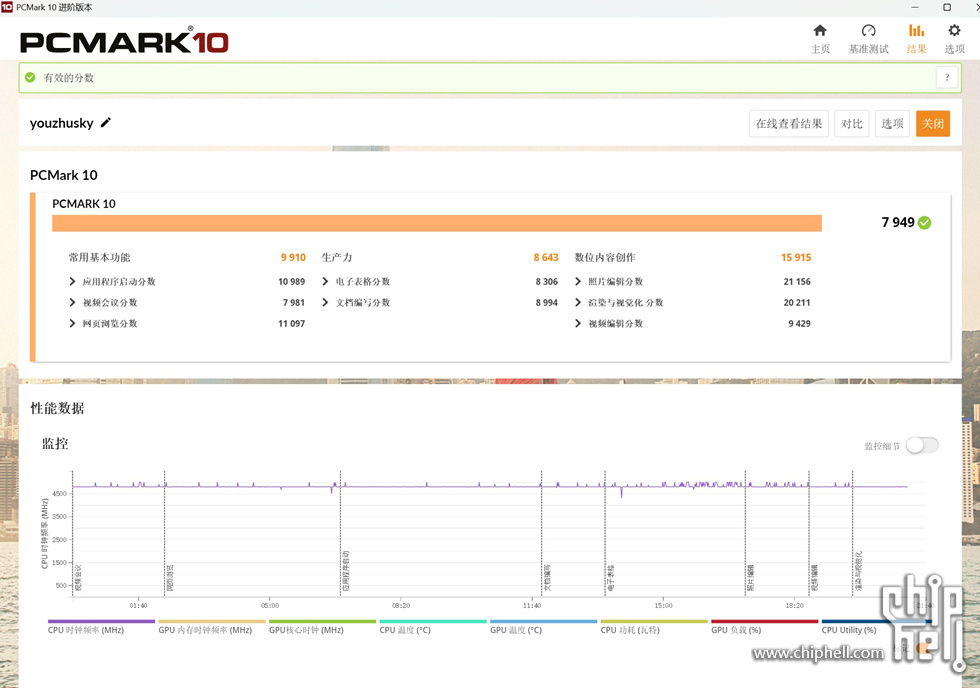Image resolution: width=980 pixels, height=688 pixels.
Task: Toggle the 监控细节 monitoring details switch
Action: click(922, 446)
